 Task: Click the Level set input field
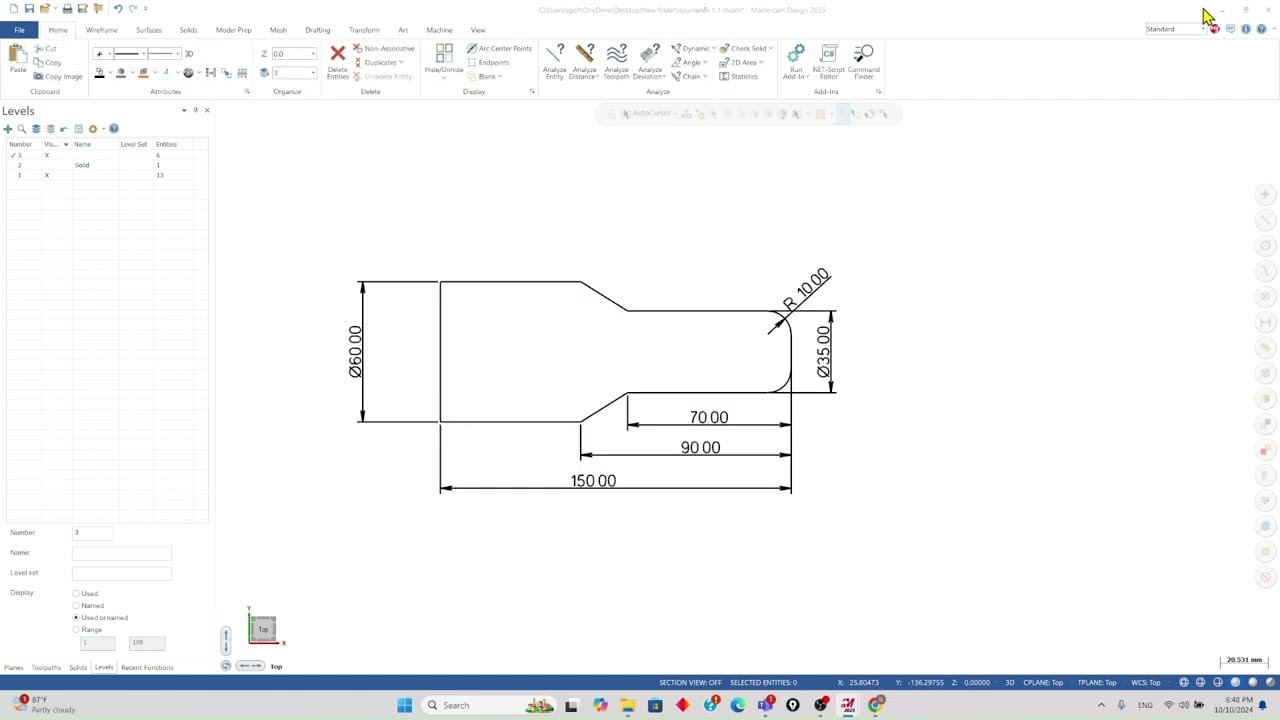pos(121,573)
